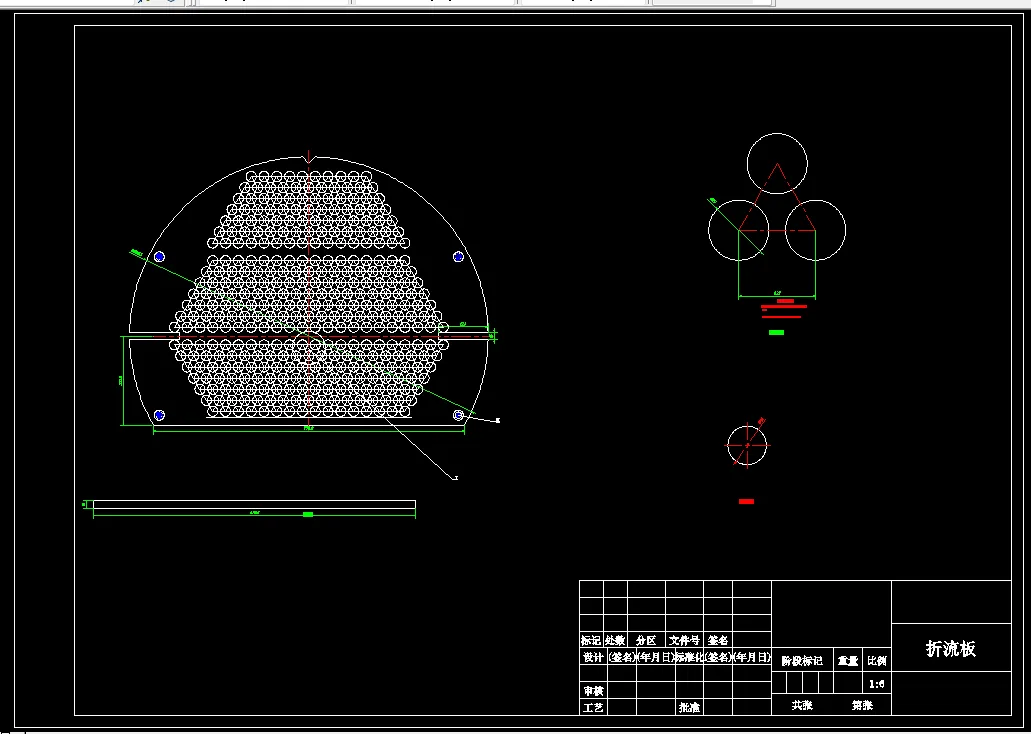The width and height of the screenshot is (1031, 734).
Task: Click the '文件号' header cell
Action: coord(684,640)
